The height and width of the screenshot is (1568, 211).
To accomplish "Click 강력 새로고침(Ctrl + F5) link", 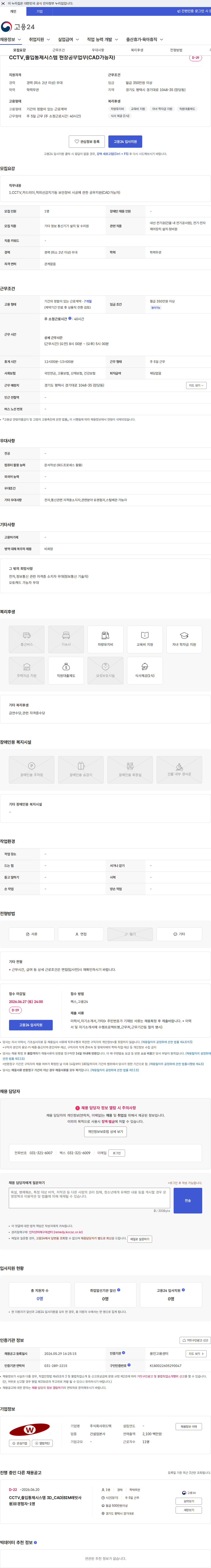I will point(113,154).
